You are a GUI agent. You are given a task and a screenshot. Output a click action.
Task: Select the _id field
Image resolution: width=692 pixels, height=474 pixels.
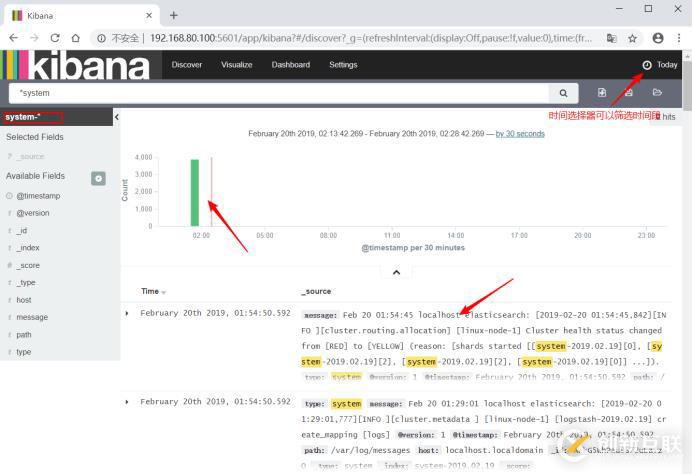pyautogui.click(x=22, y=230)
